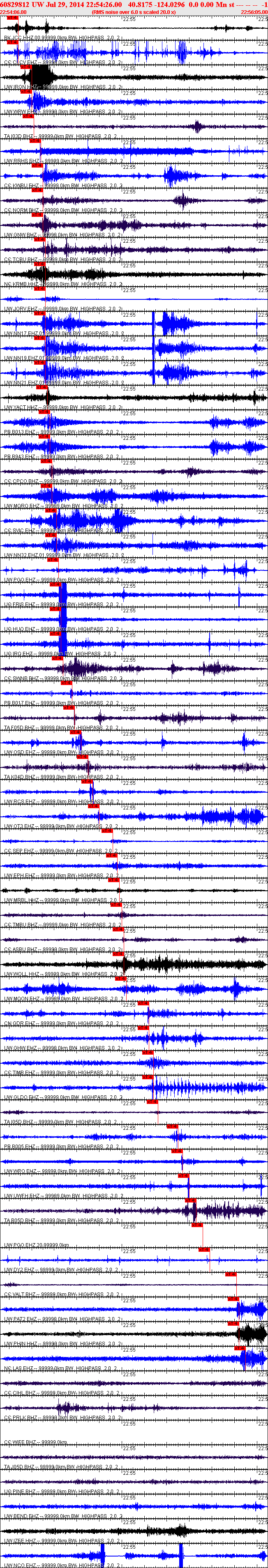Select the 'TA I03D BHZ' station label
Viewport: 268px width, 1568px height.
tap(19, 136)
